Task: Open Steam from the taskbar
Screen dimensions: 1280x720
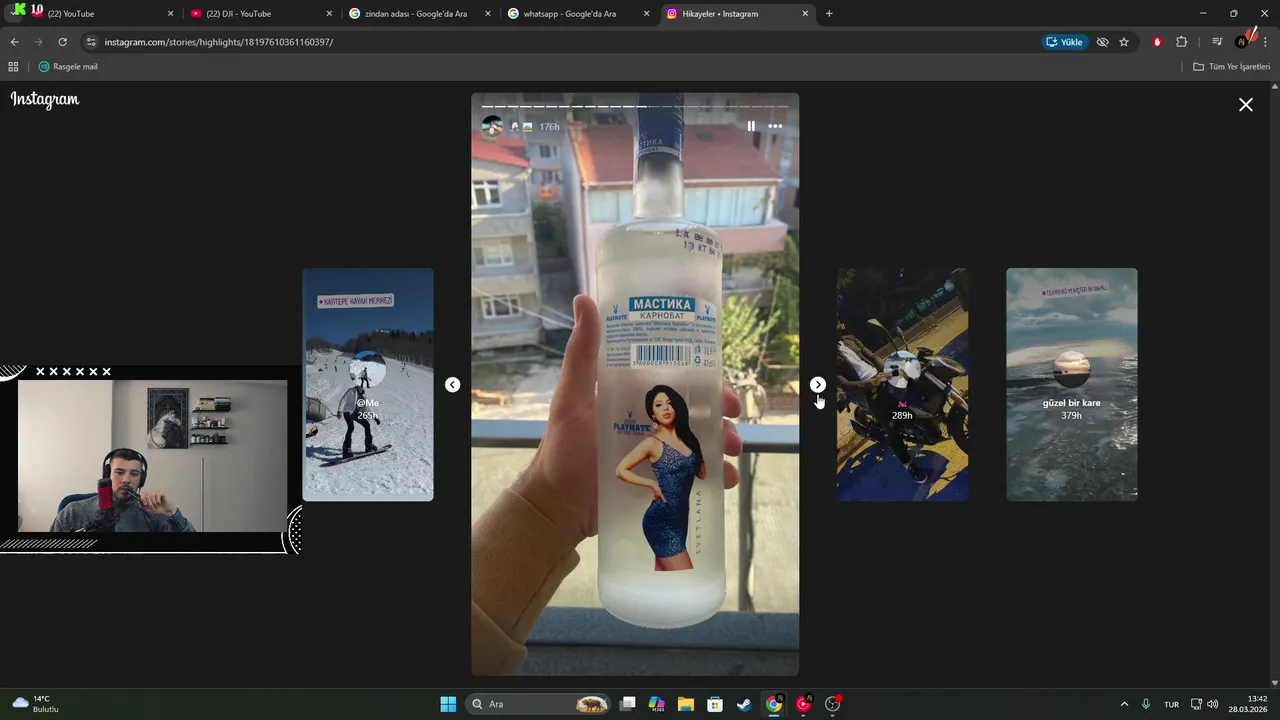Action: coord(744,704)
